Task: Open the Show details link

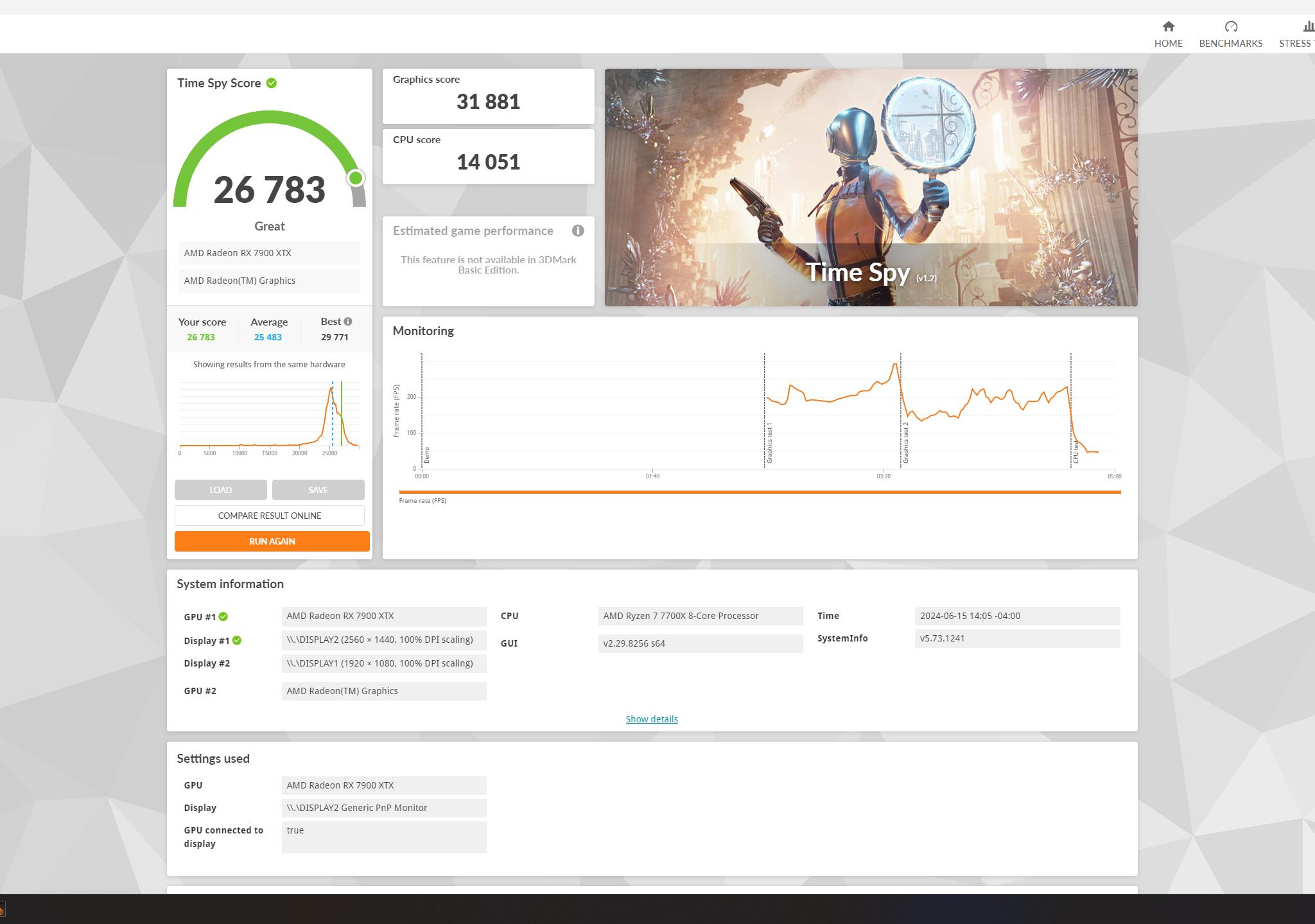Action: [x=652, y=719]
